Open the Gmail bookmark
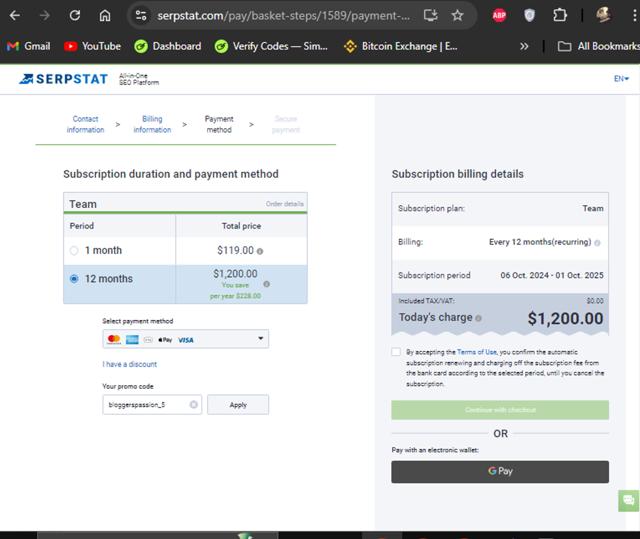 pos(29,46)
